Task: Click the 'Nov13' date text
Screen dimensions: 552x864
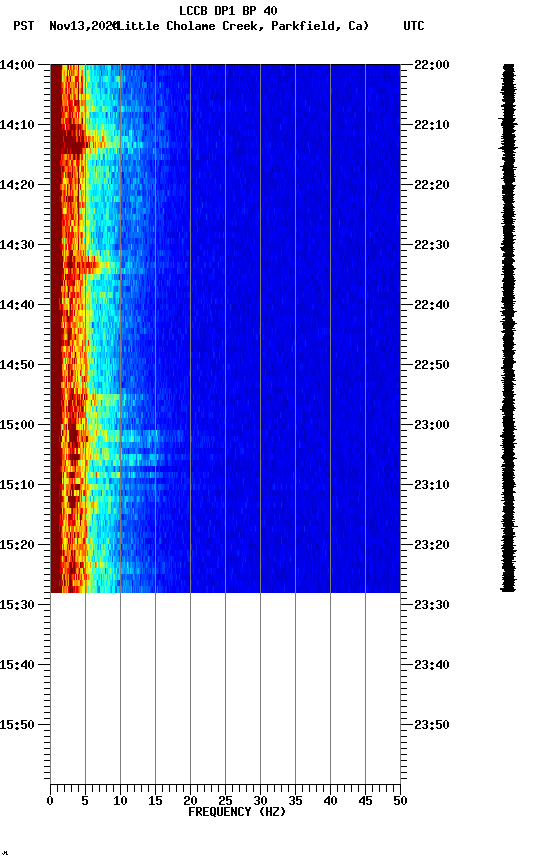Action: coord(66,26)
